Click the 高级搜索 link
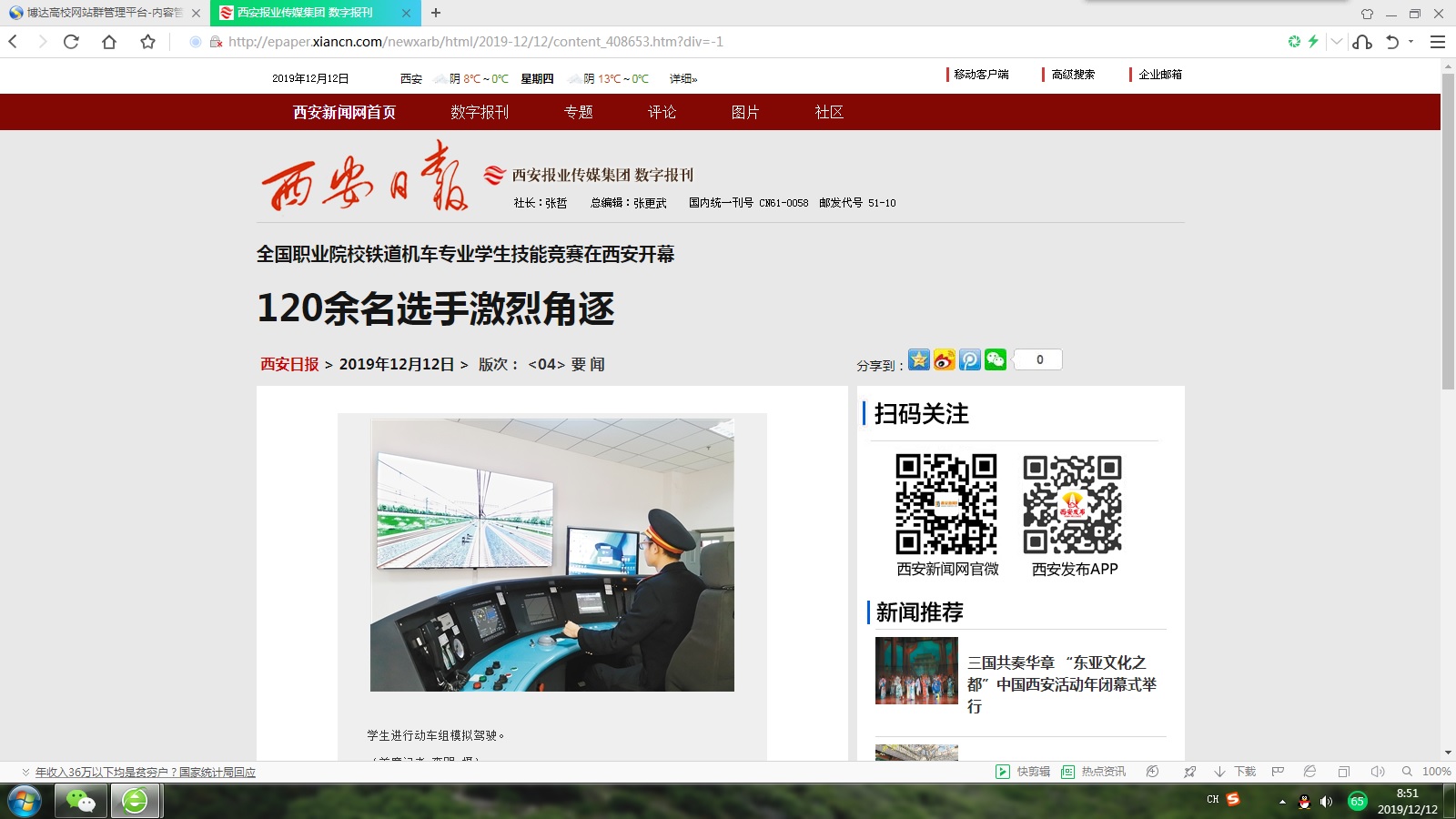 click(x=1073, y=75)
